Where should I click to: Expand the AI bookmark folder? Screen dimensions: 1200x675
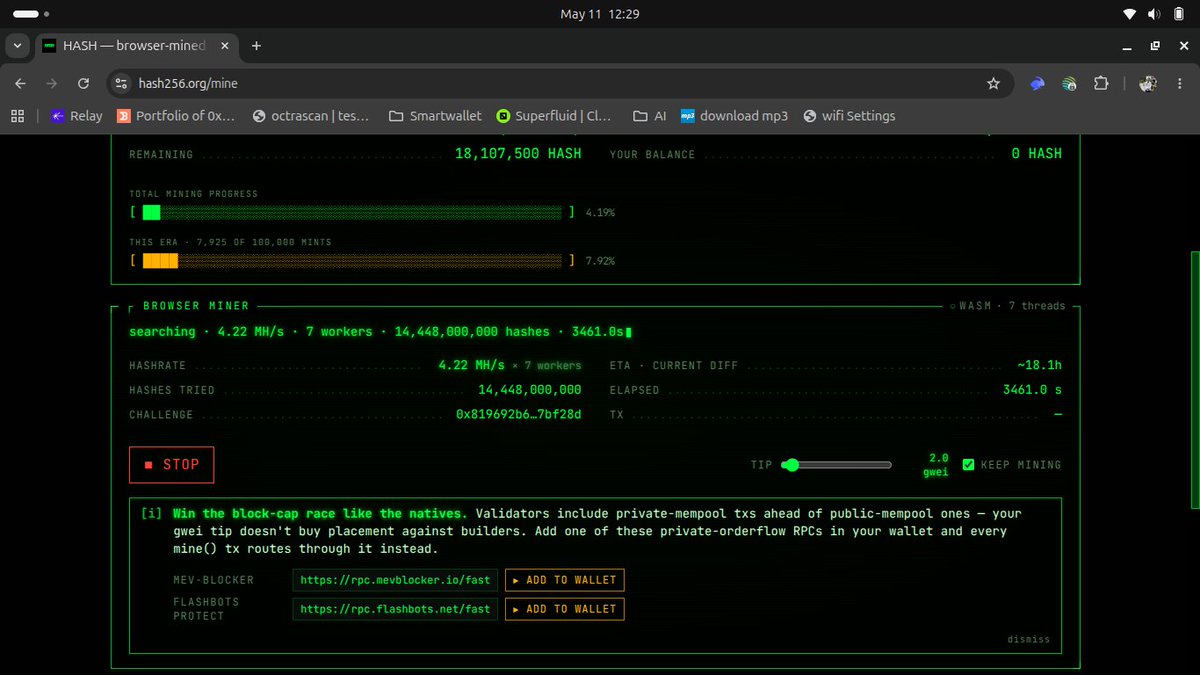(x=650, y=116)
